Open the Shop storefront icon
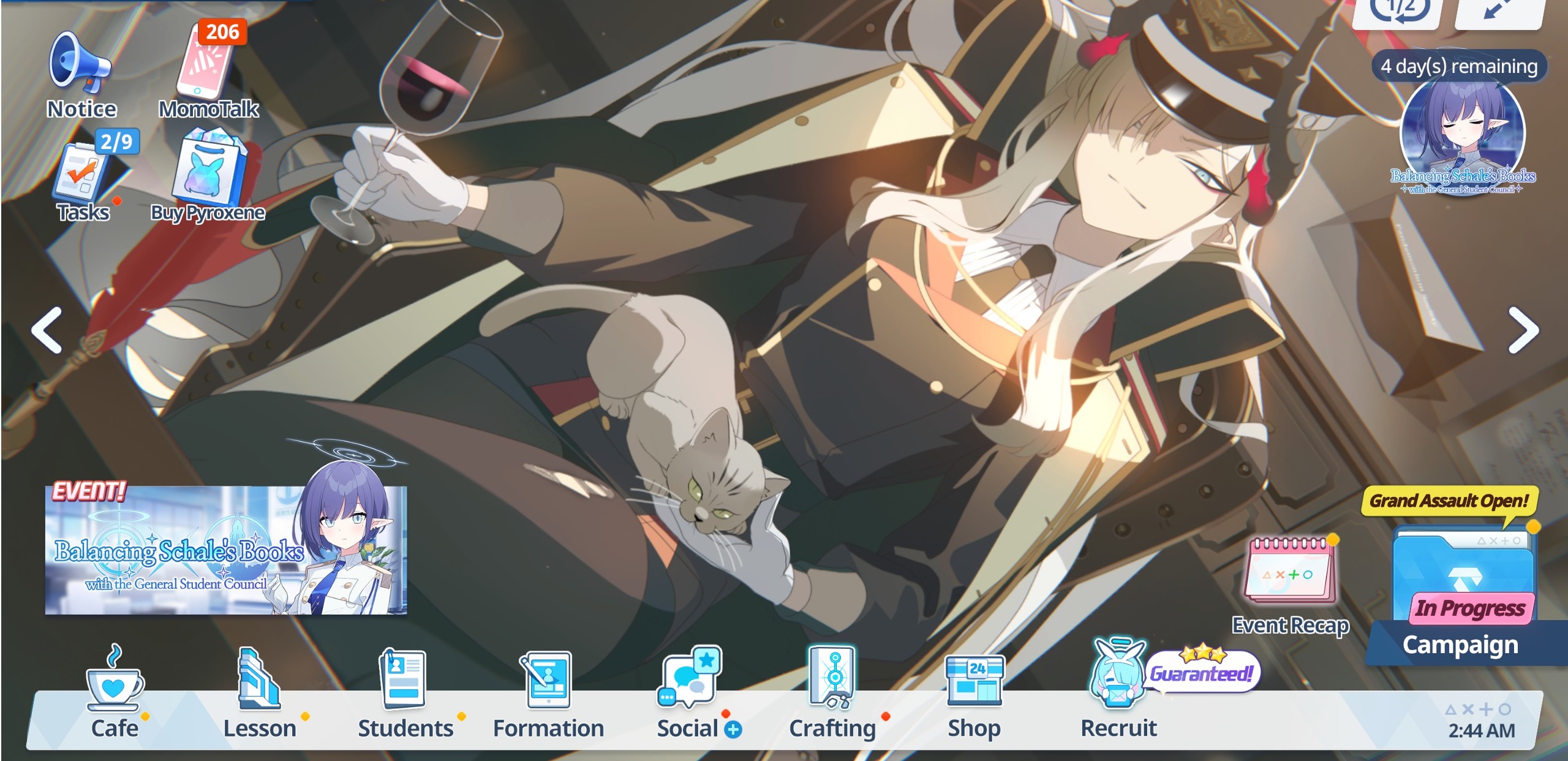Viewport: 1568px width, 761px height. pyautogui.click(x=974, y=680)
